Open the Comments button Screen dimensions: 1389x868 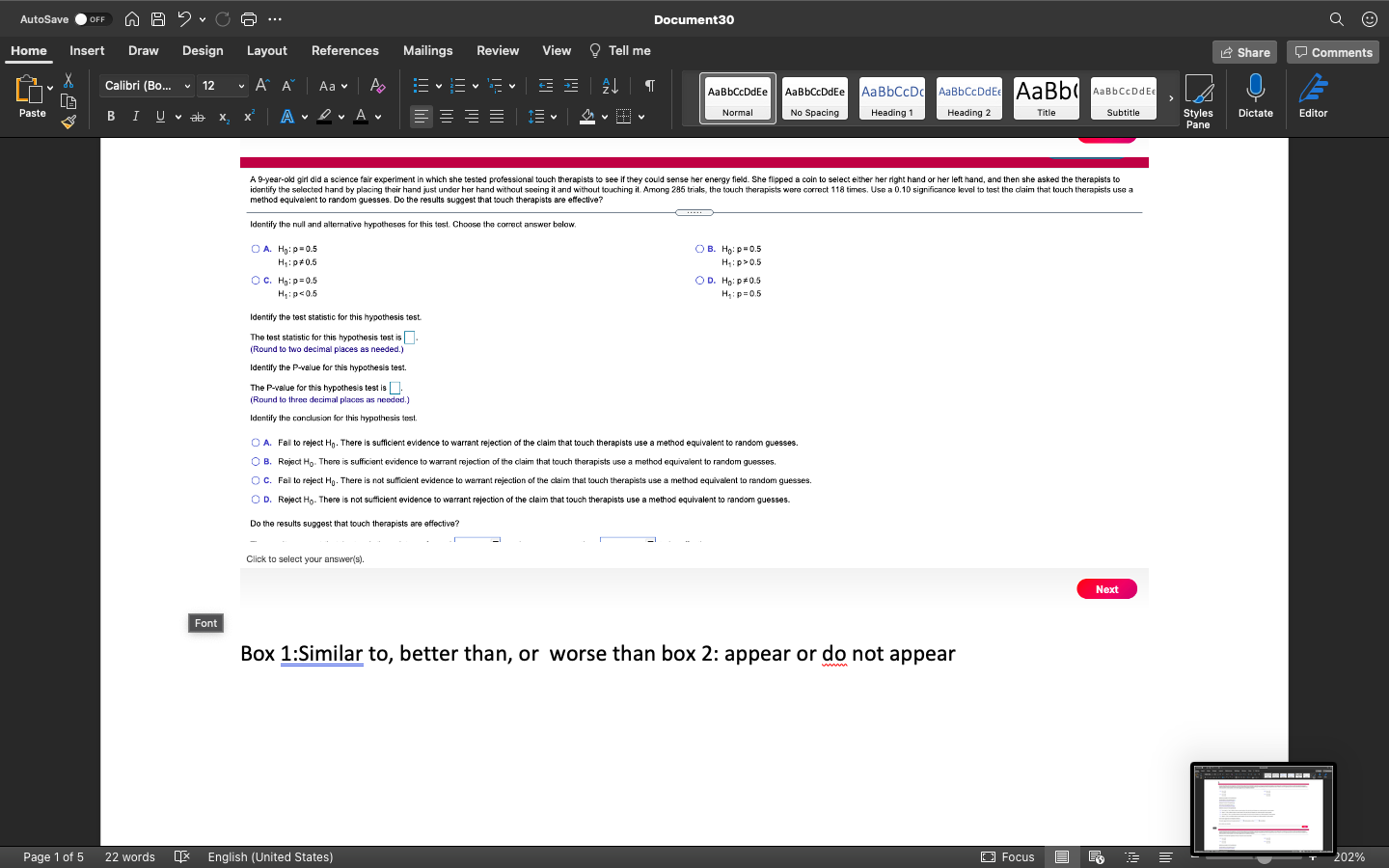point(1333,52)
